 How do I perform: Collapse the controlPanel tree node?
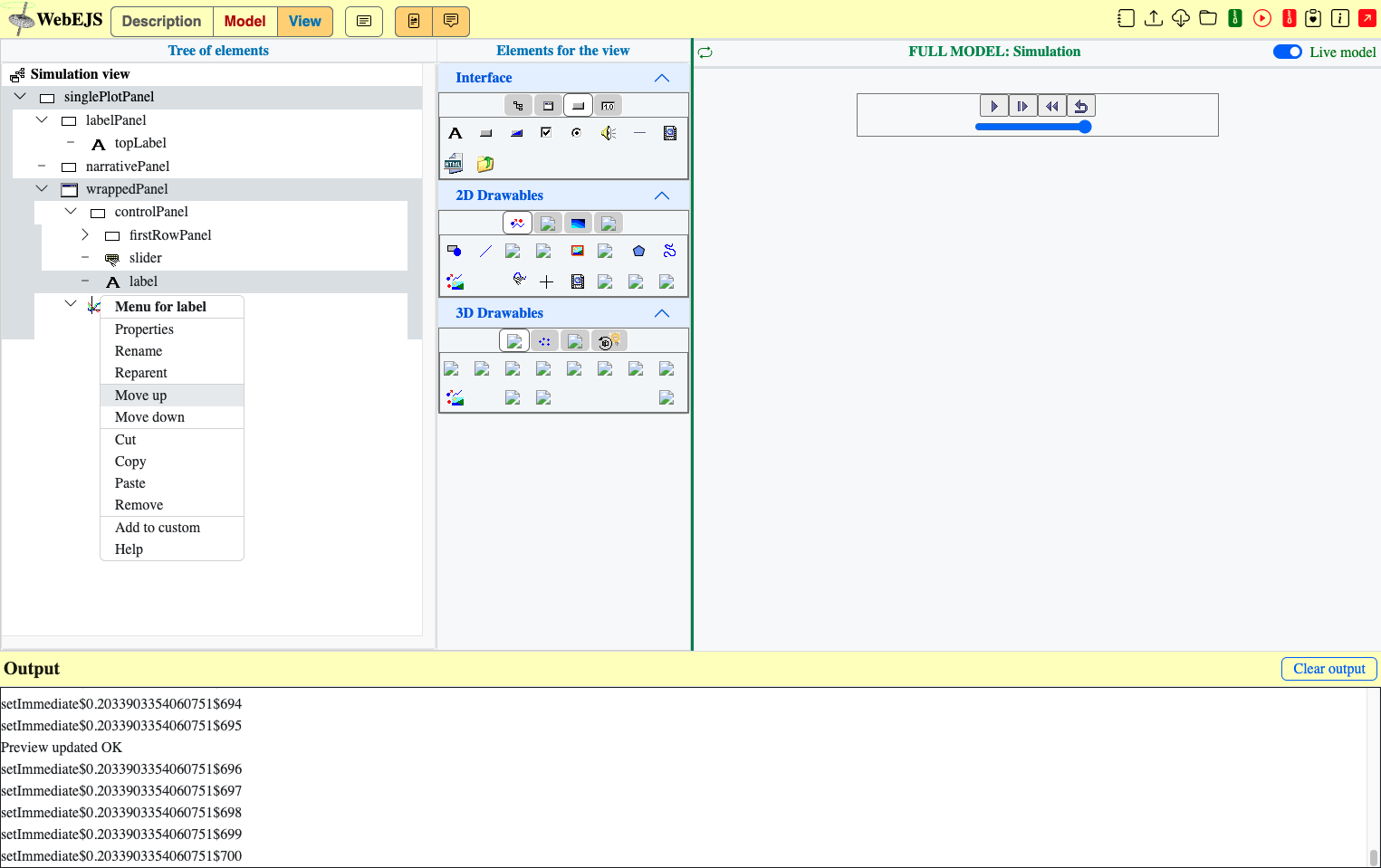tap(71, 211)
